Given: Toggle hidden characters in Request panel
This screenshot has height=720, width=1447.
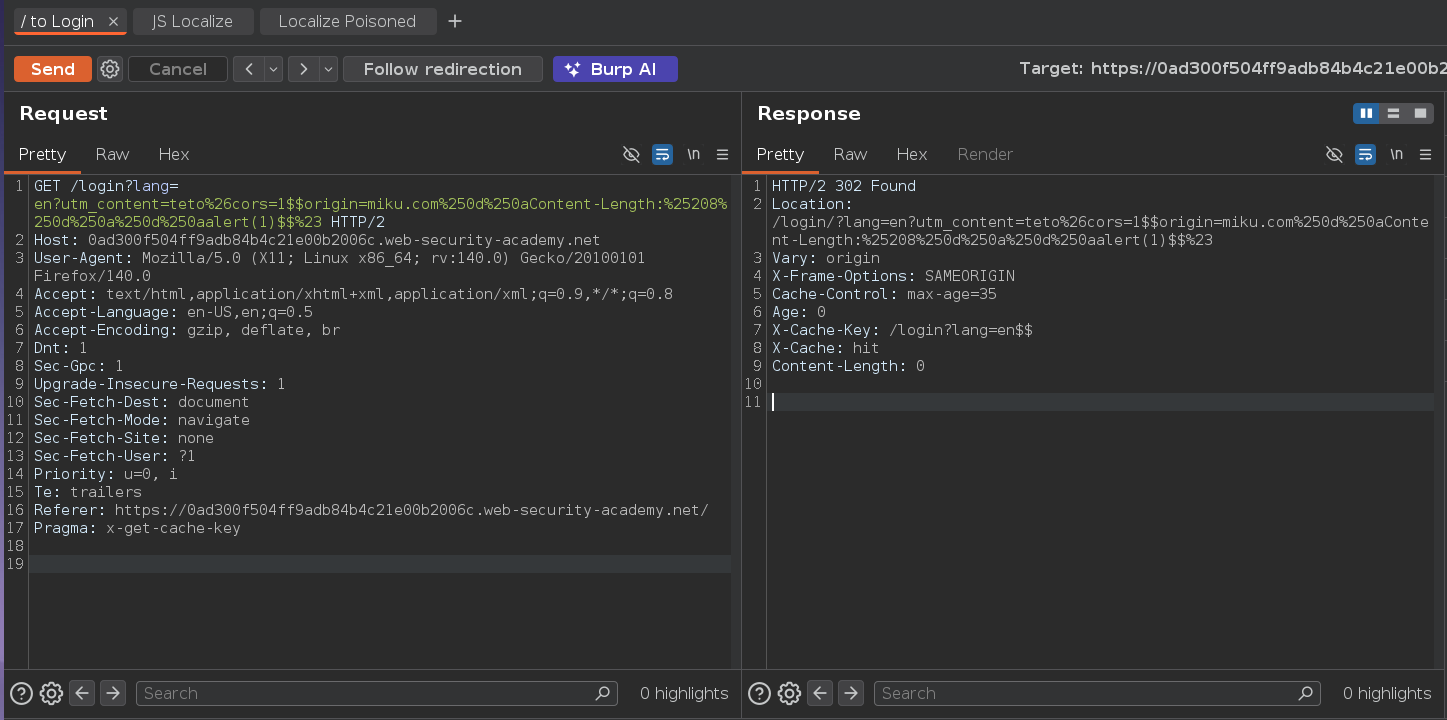Looking at the screenshot, I should pos(631,154).
